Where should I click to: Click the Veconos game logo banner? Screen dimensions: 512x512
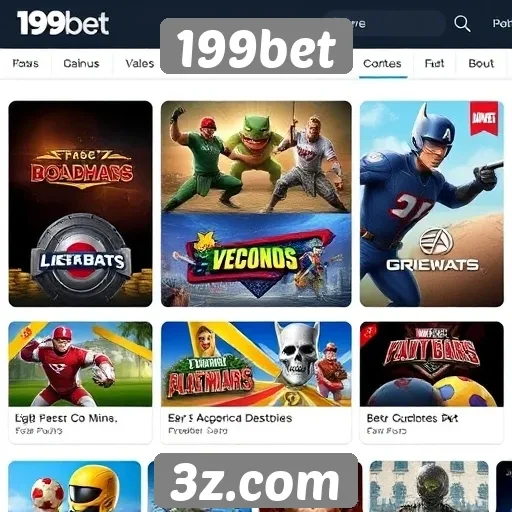tap(256, 258)
